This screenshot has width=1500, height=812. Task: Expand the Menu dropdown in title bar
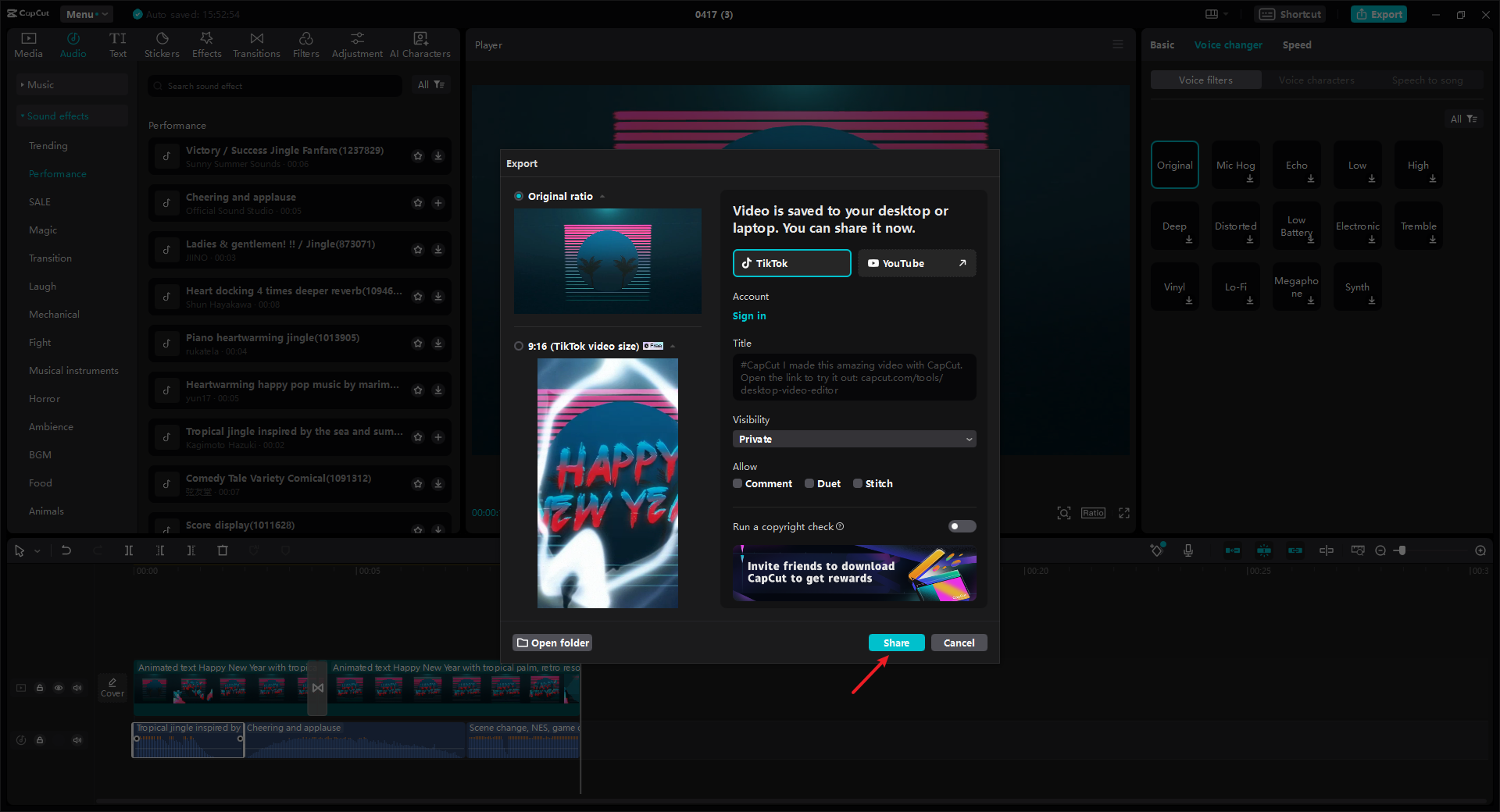(x=86, y=14)
